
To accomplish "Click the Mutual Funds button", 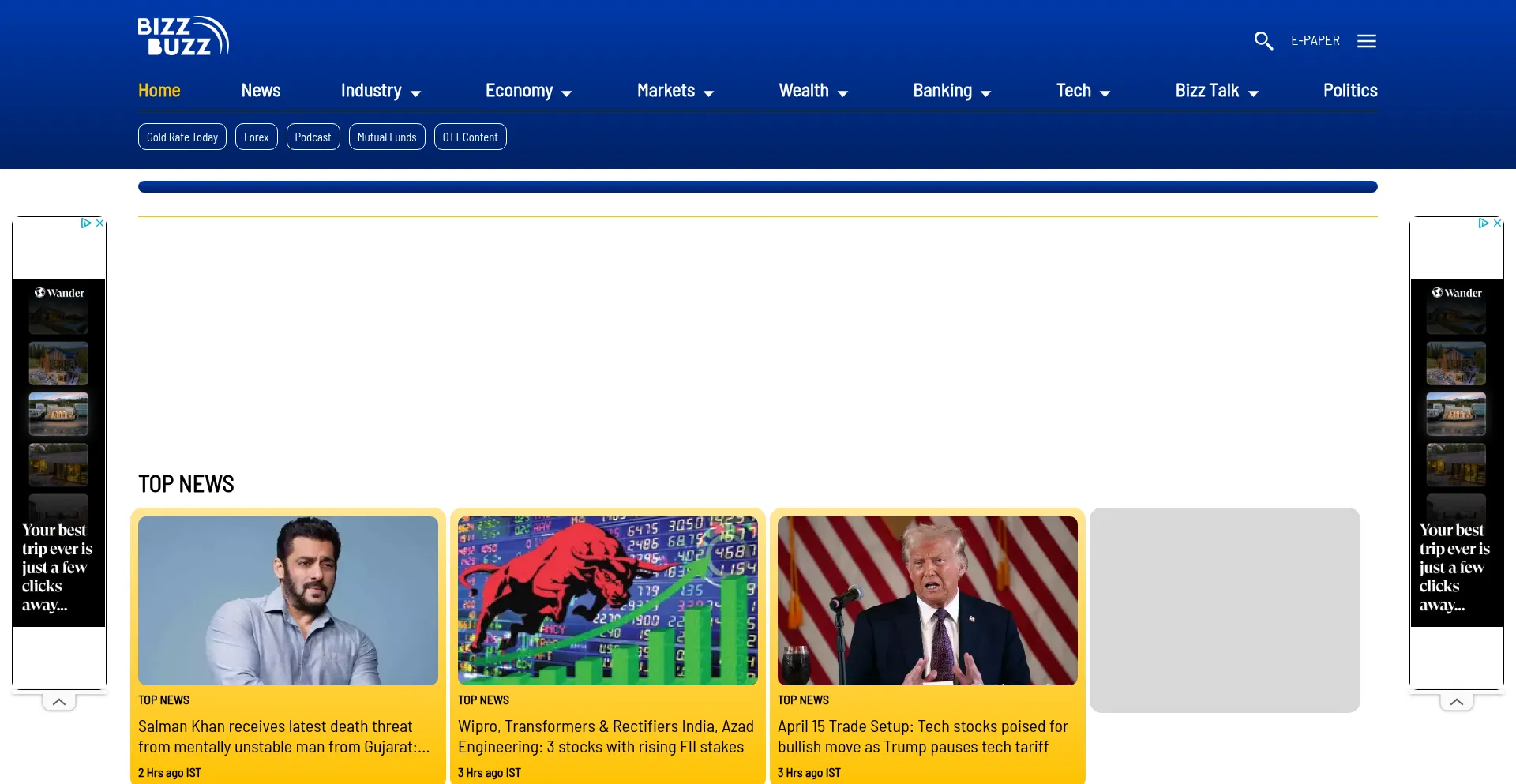I will click(387, 137).
